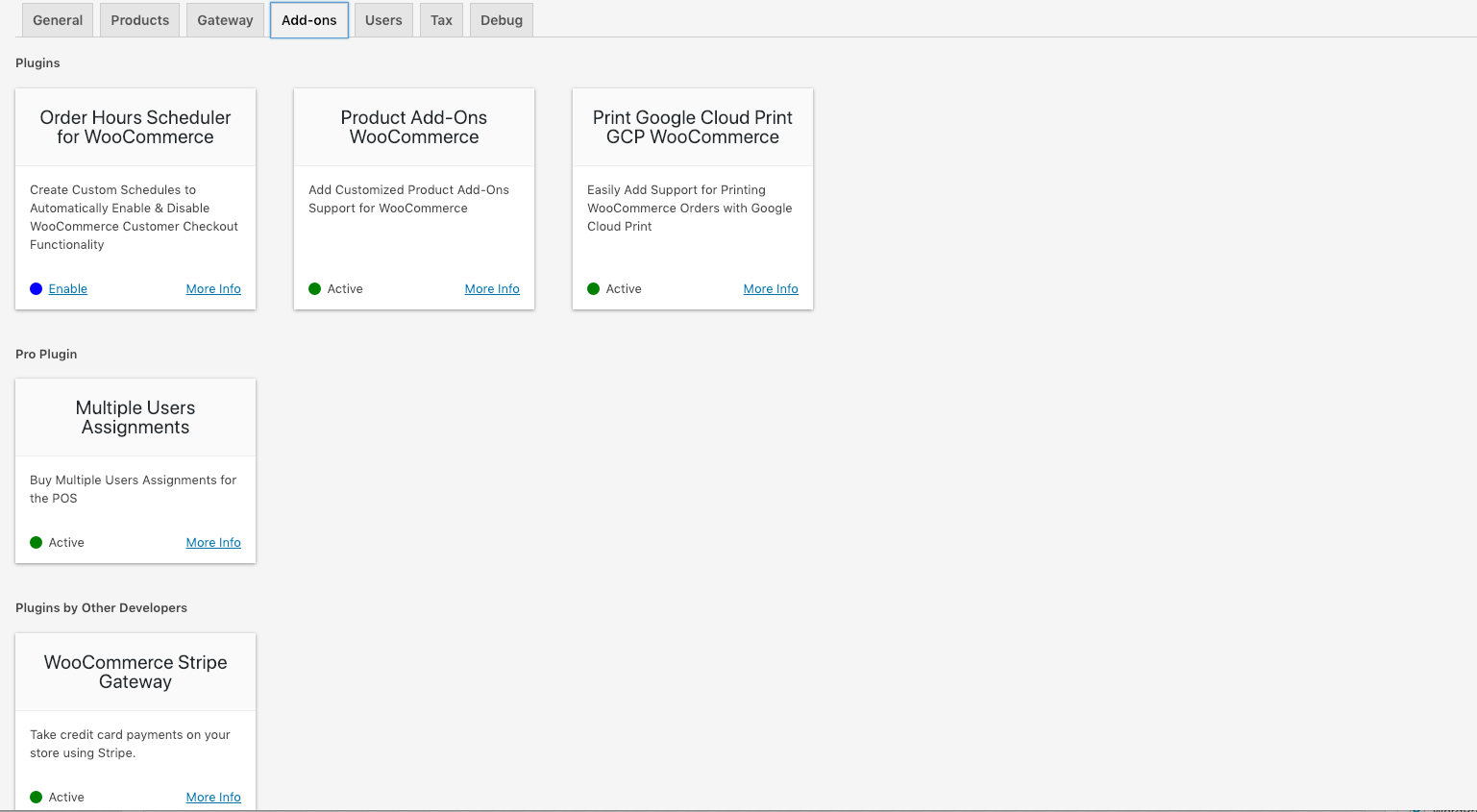Screen dimensions: 1477x812
Task: Click the WooCommerce Stripe Gateway card title
Action: click(x=135, y=673)
